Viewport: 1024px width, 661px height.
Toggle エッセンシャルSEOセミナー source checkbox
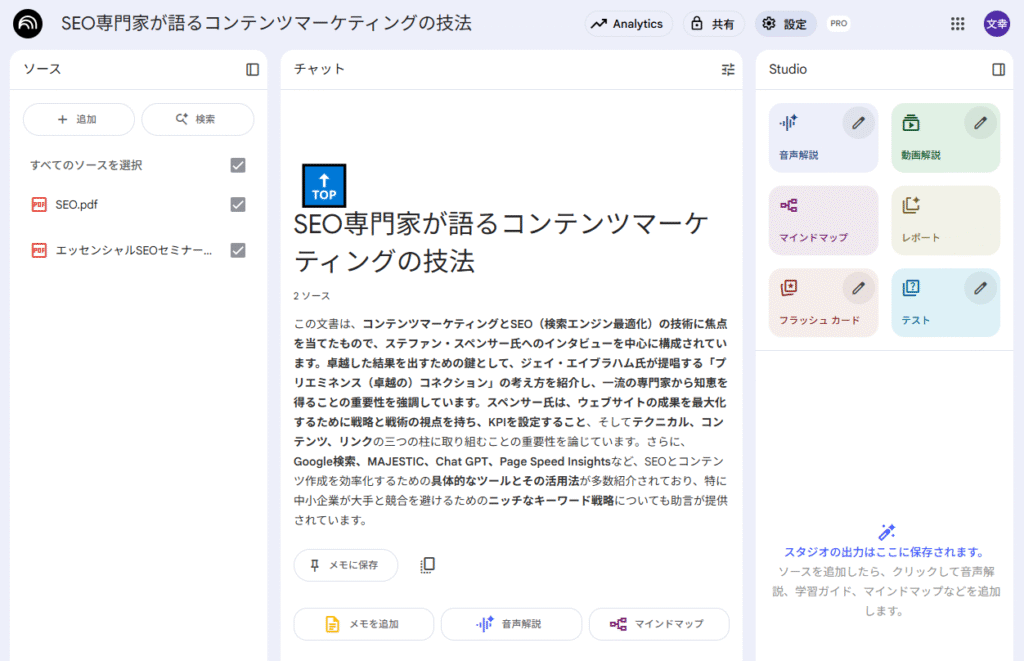pos(238,250)
